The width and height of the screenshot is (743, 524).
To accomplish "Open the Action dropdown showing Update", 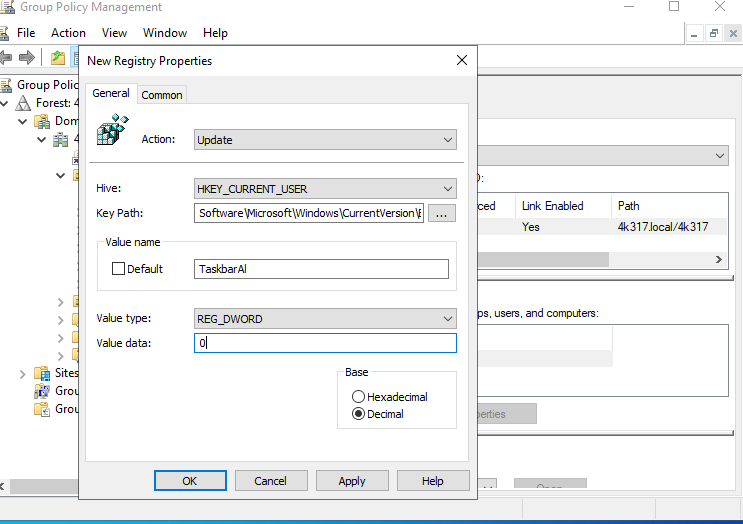I will 325,140.
